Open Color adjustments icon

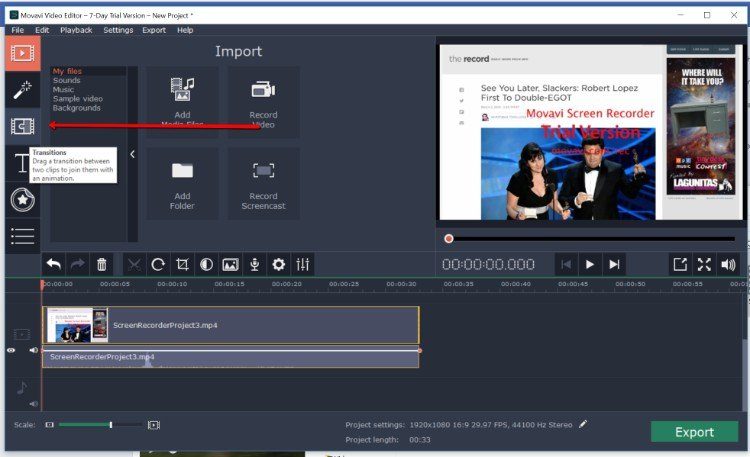206,264
